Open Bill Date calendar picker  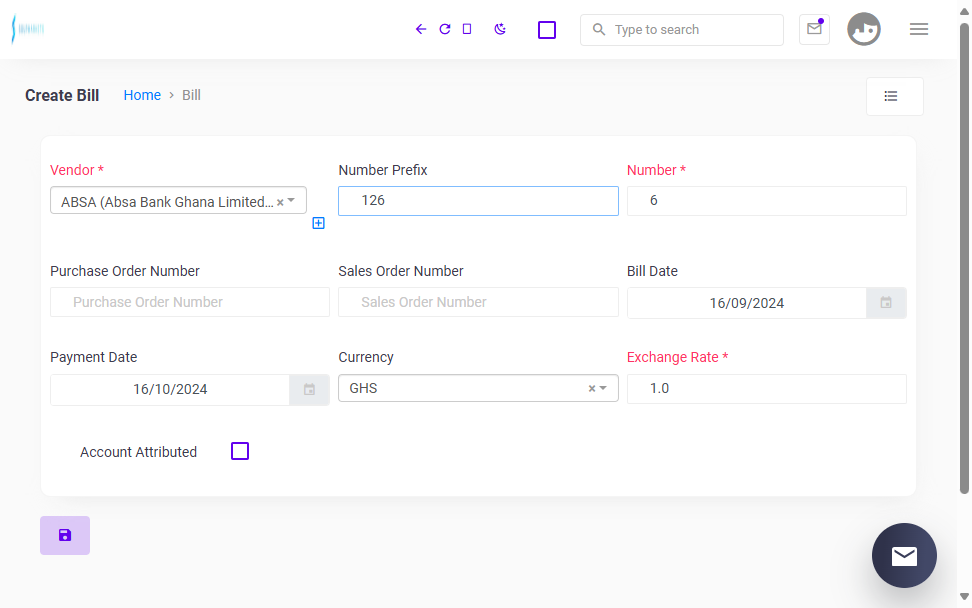coord(886,303)
